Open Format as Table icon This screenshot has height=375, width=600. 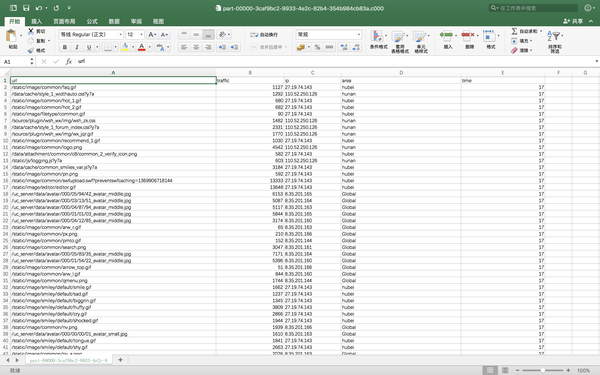tap(398, 37)
